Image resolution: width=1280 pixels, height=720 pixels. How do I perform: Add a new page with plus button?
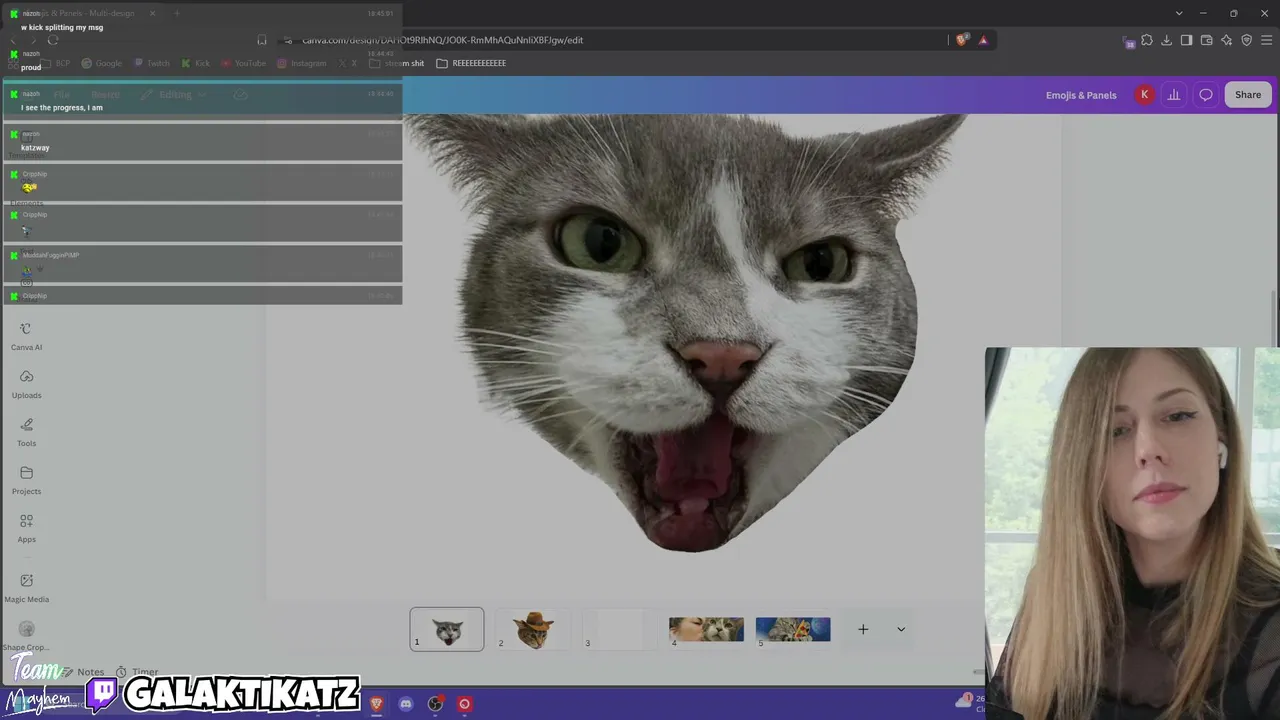click(x=863, y=629)
